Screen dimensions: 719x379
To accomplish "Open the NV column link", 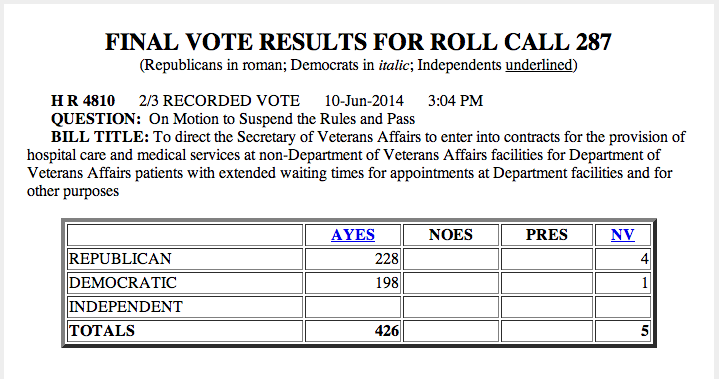I will (x=622, y=235).
